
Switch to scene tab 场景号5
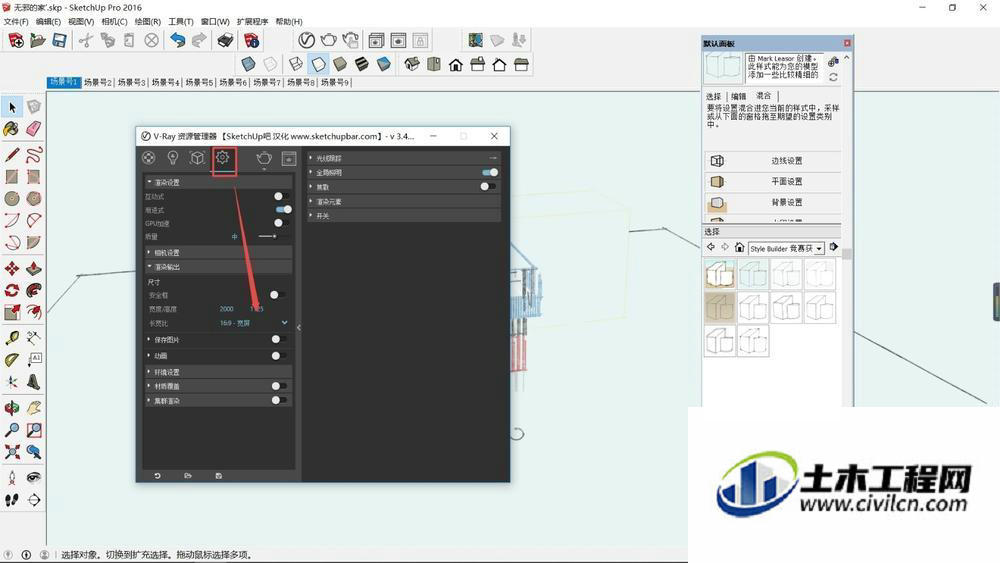199,82
